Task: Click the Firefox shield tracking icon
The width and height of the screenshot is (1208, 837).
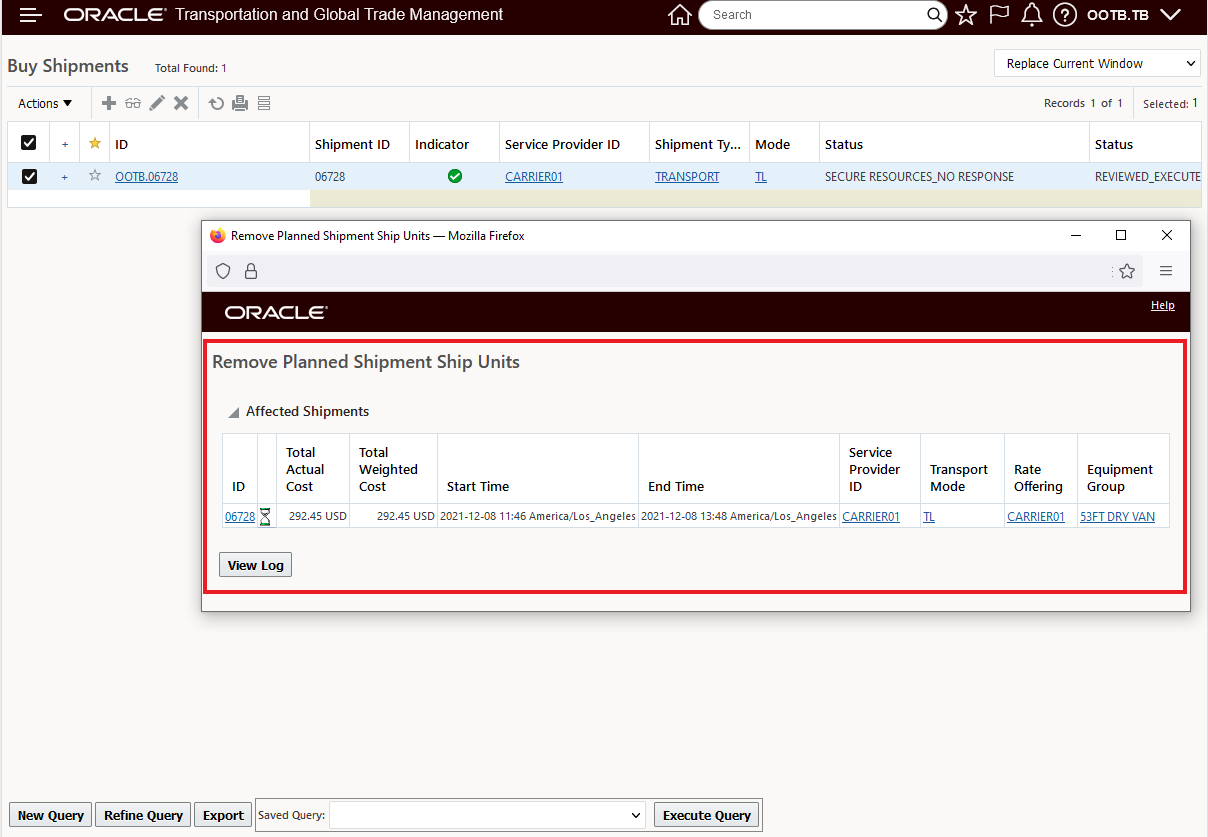Action: pyautogui.click(x=223, y=271)
